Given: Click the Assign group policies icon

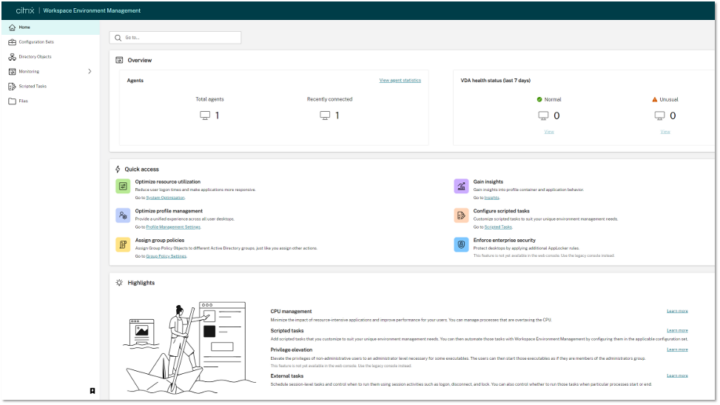Looking at the screenshot, I should (123, 243).
